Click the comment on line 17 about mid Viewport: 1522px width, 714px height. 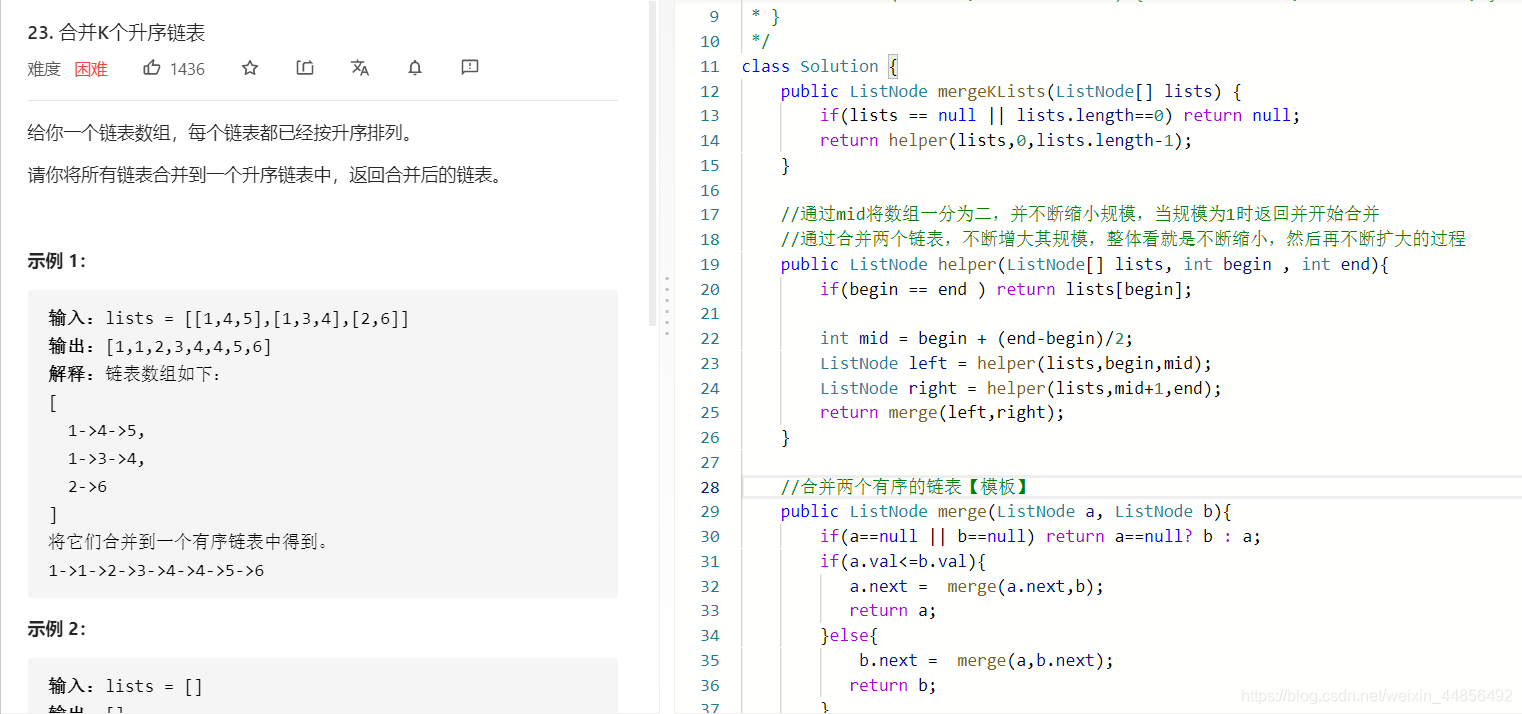[1080, 214]
